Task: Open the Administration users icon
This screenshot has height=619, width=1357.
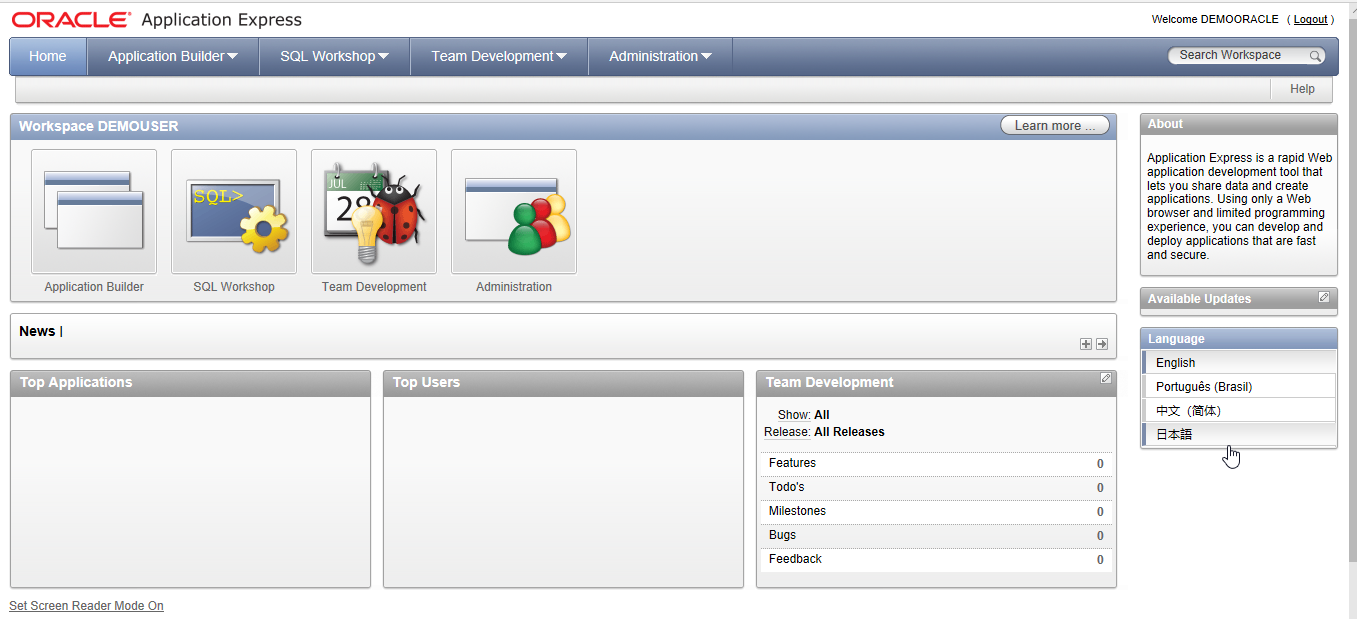Action: [x=514, y=211]
